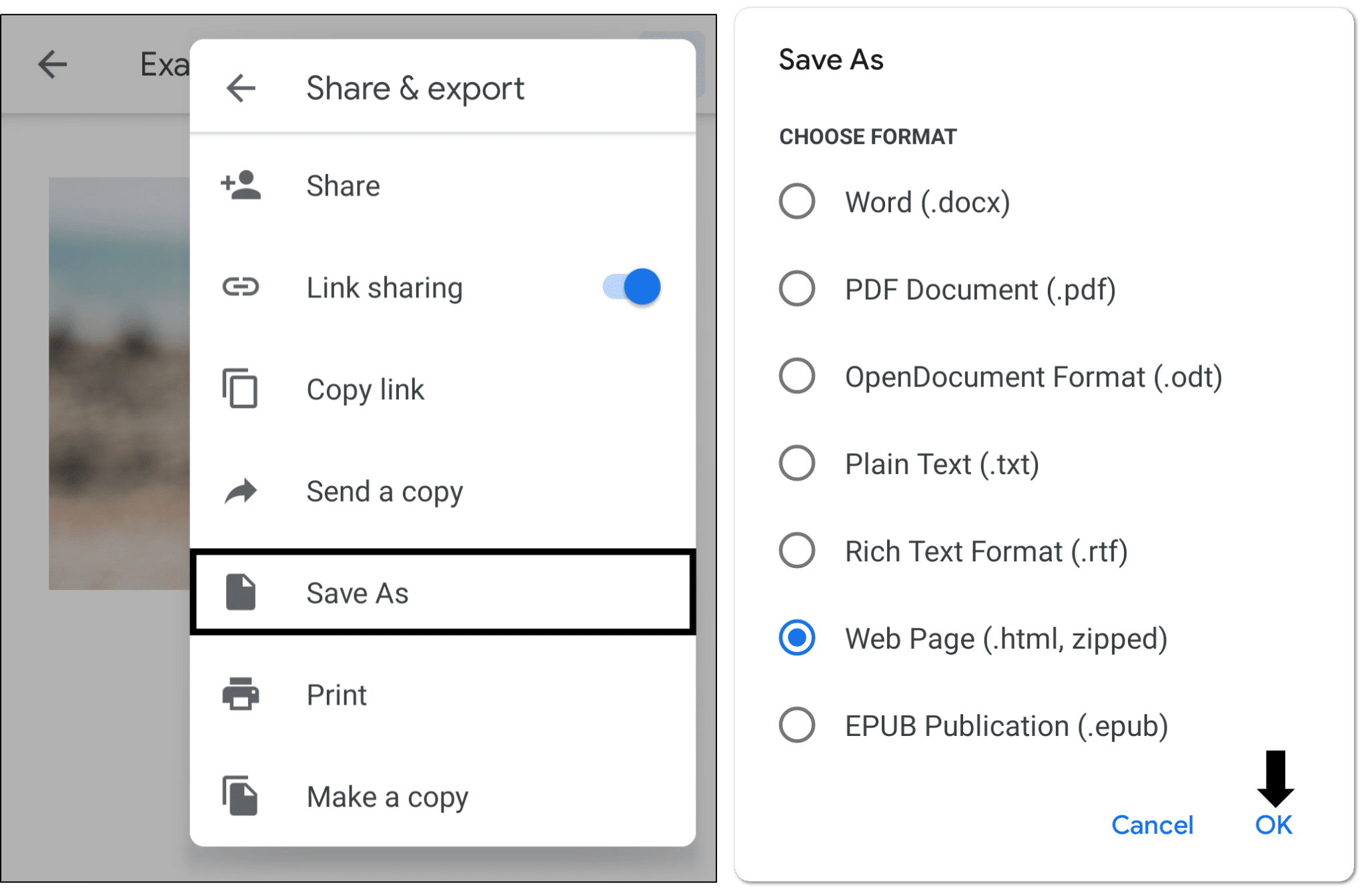Viewport: 1366px width, 896px height.
Task: Choose Save As from the menu
Action: pos(358,593)
